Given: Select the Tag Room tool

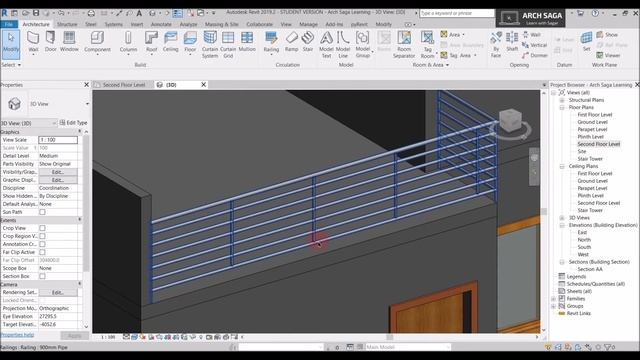Looking at the screenshot, I should click(427, 44).
